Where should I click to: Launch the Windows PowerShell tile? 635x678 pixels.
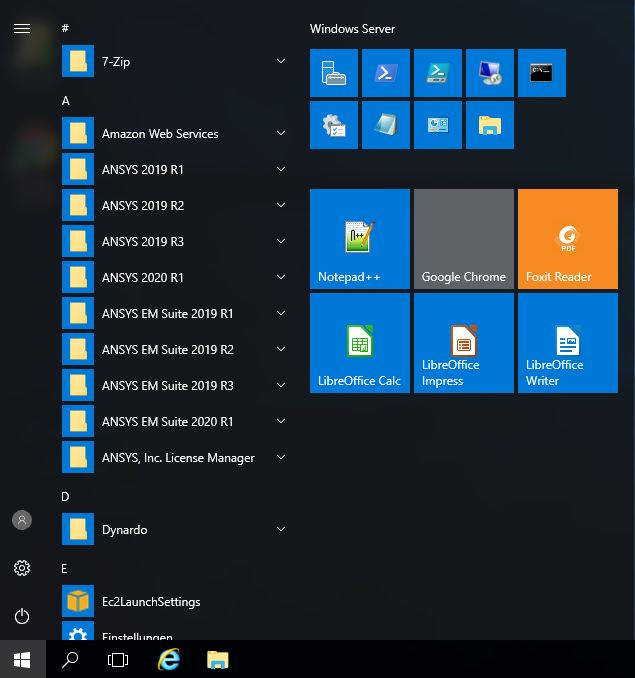click(386, 73)
